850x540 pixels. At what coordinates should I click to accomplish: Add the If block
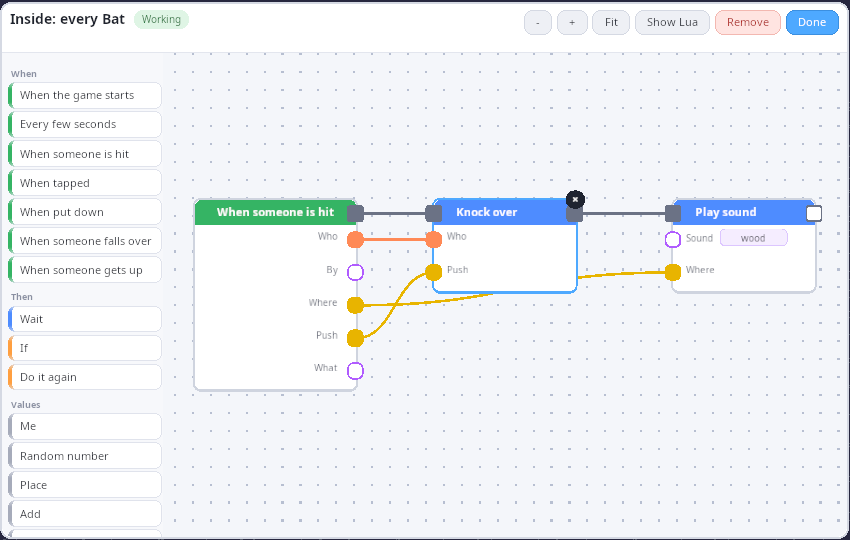[x=85, y=348]
